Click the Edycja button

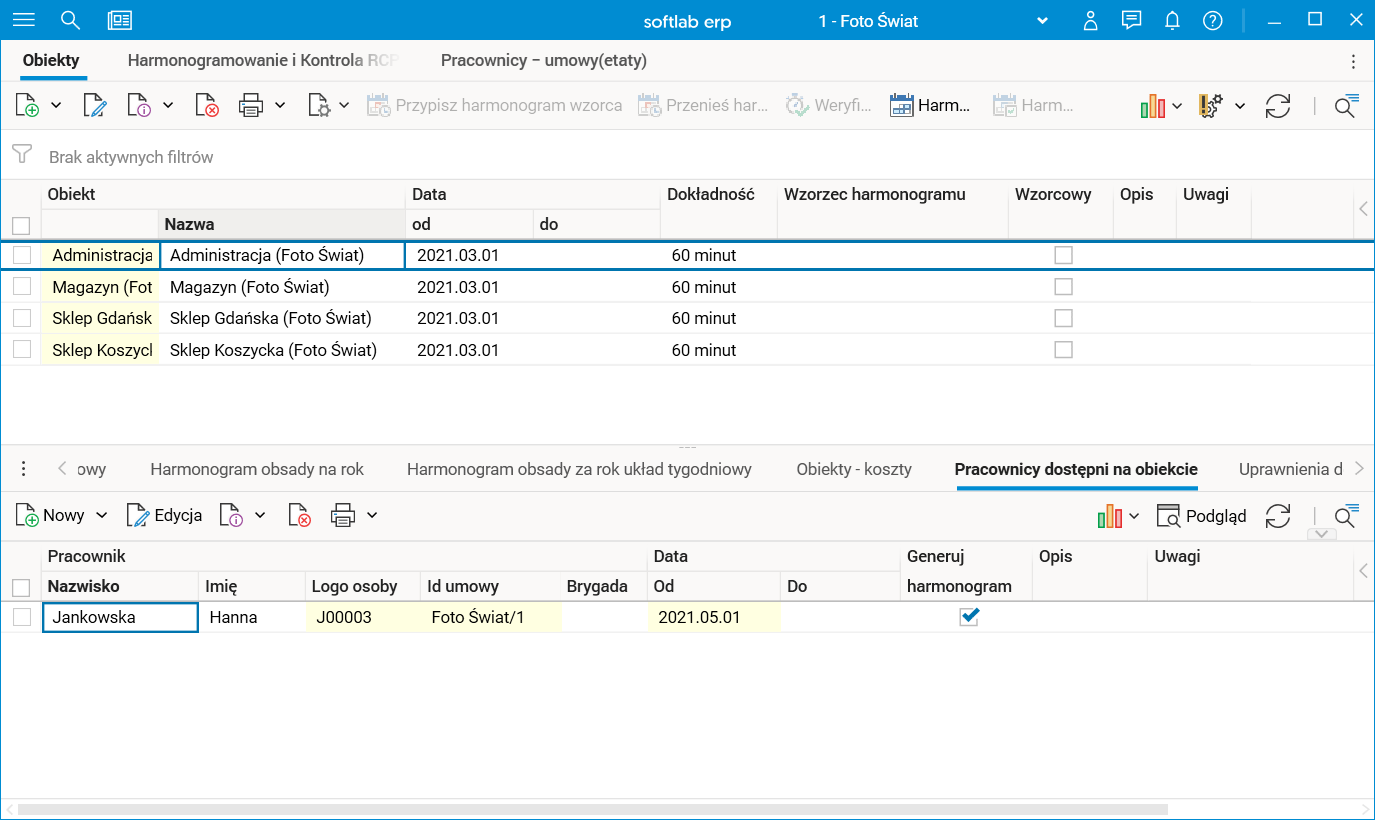click(x=165, y=516)
